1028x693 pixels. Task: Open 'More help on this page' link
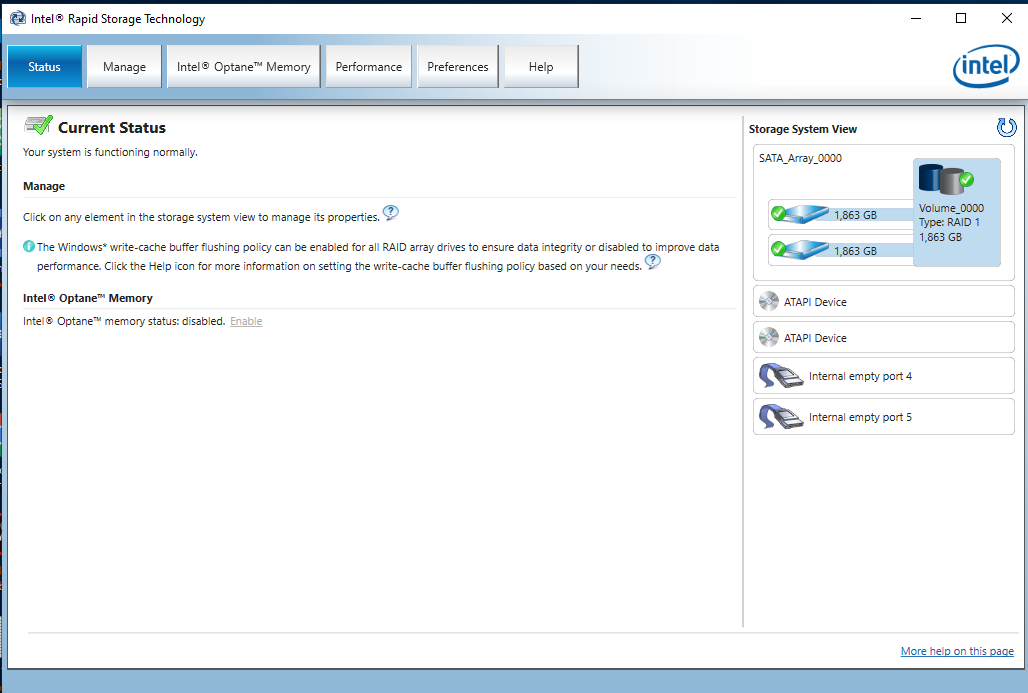pyautogui.click(x=957, y=651)
